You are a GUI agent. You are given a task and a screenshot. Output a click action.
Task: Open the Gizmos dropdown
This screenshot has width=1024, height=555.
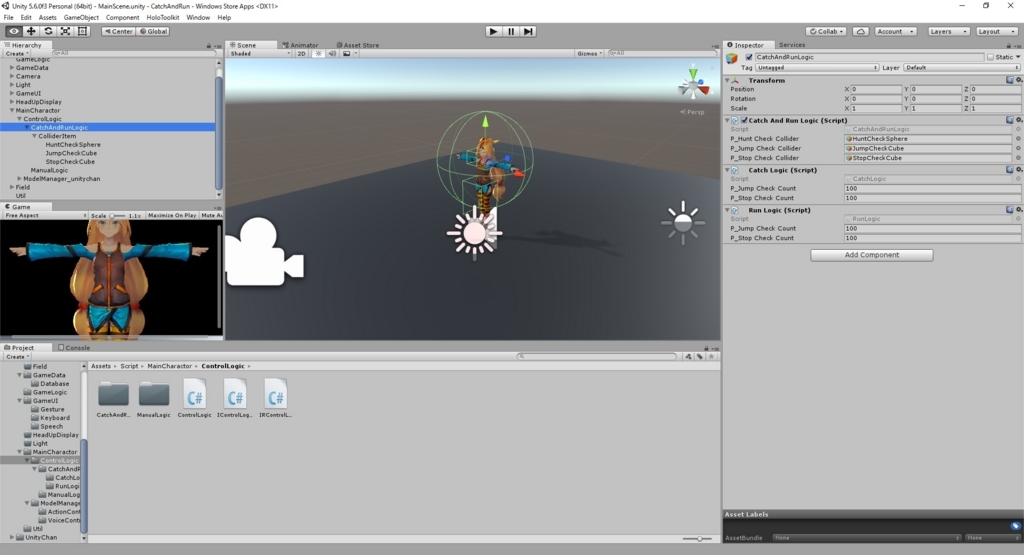click(x=589, y=54)
